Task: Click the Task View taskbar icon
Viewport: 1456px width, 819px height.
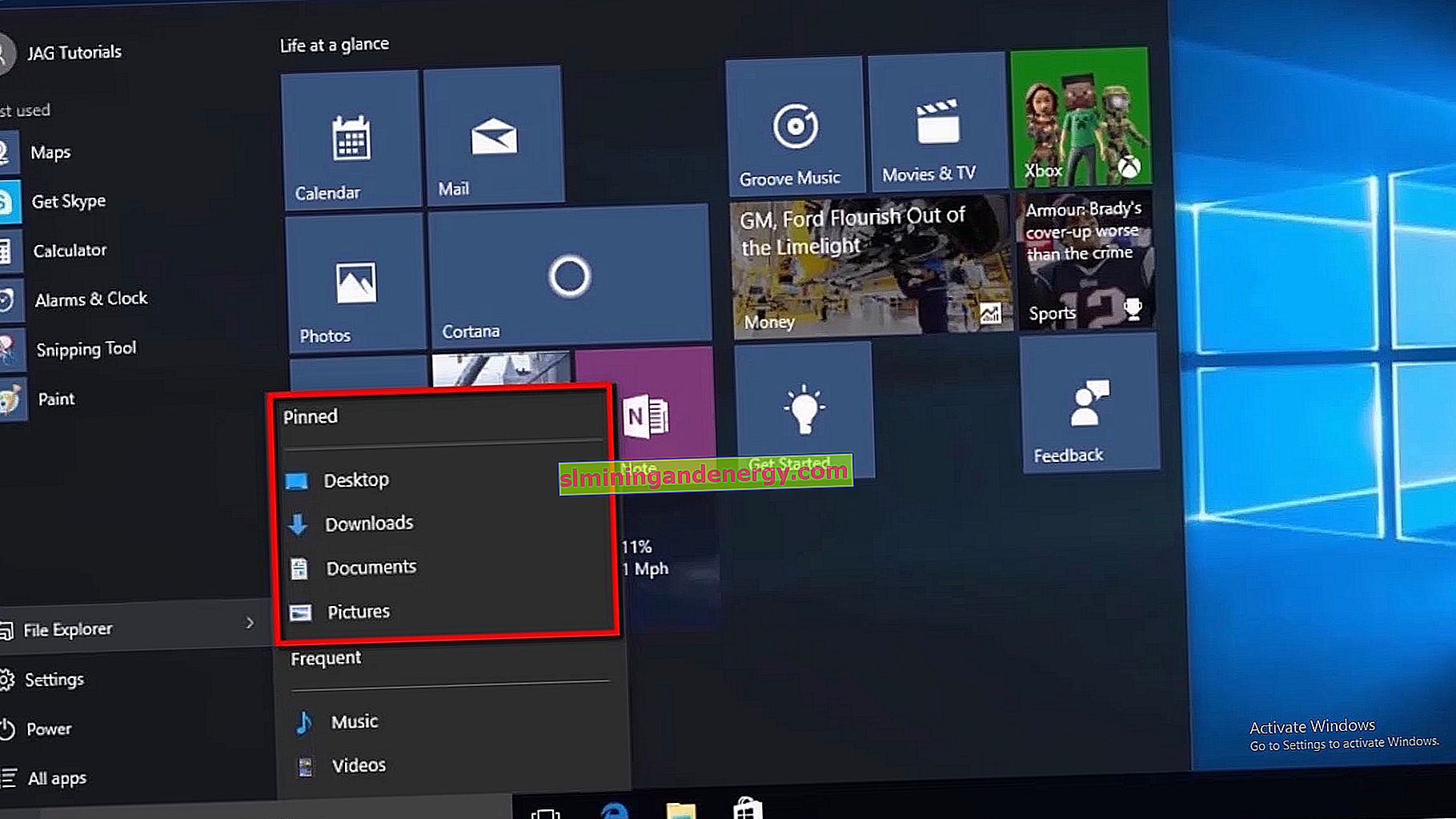Action: click(545, 812)
